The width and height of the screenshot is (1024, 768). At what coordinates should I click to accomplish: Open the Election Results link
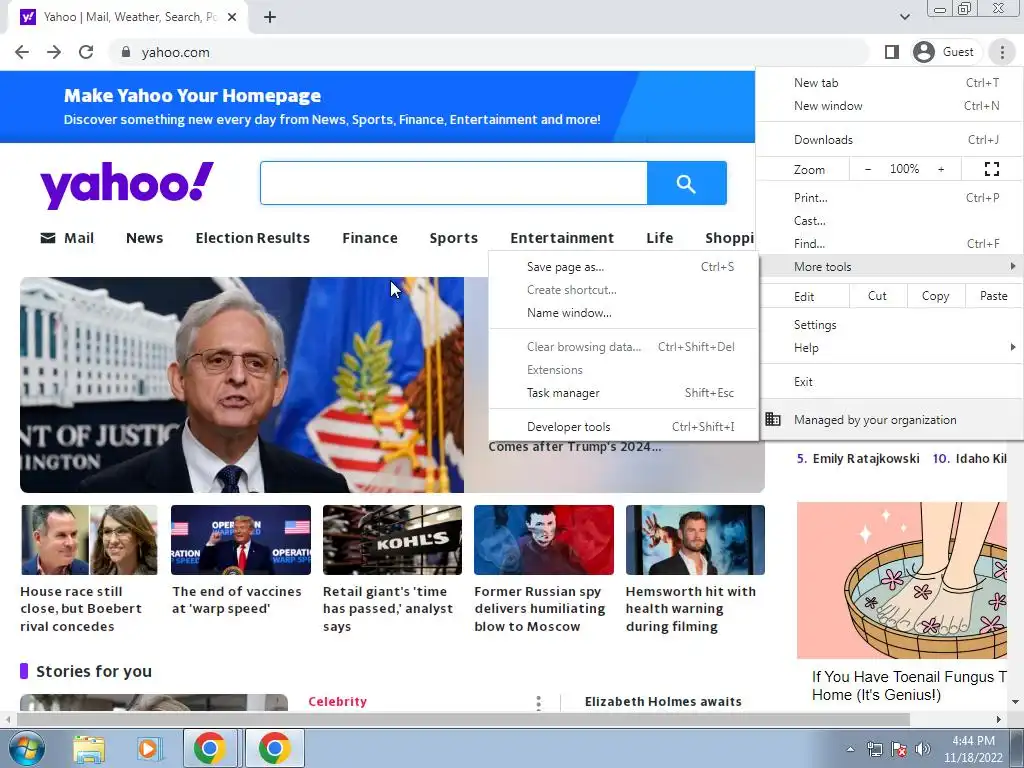pyautogui.click(x=253, y=238)
